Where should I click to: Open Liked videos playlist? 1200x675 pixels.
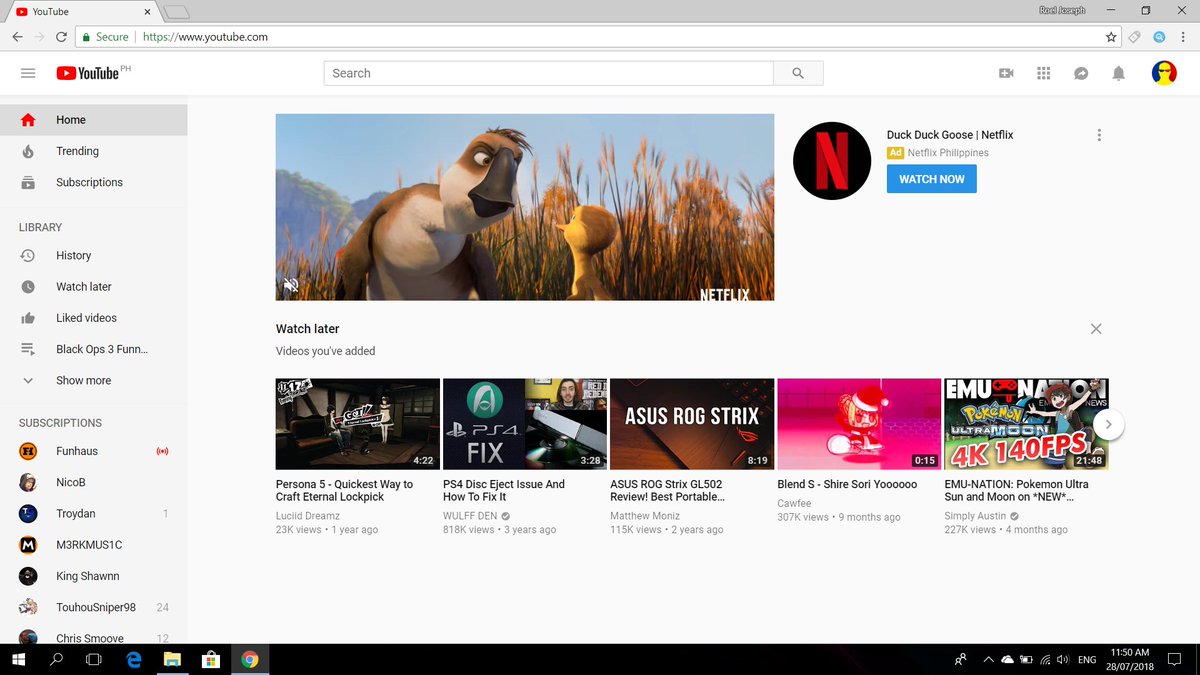tap(93, 318)
